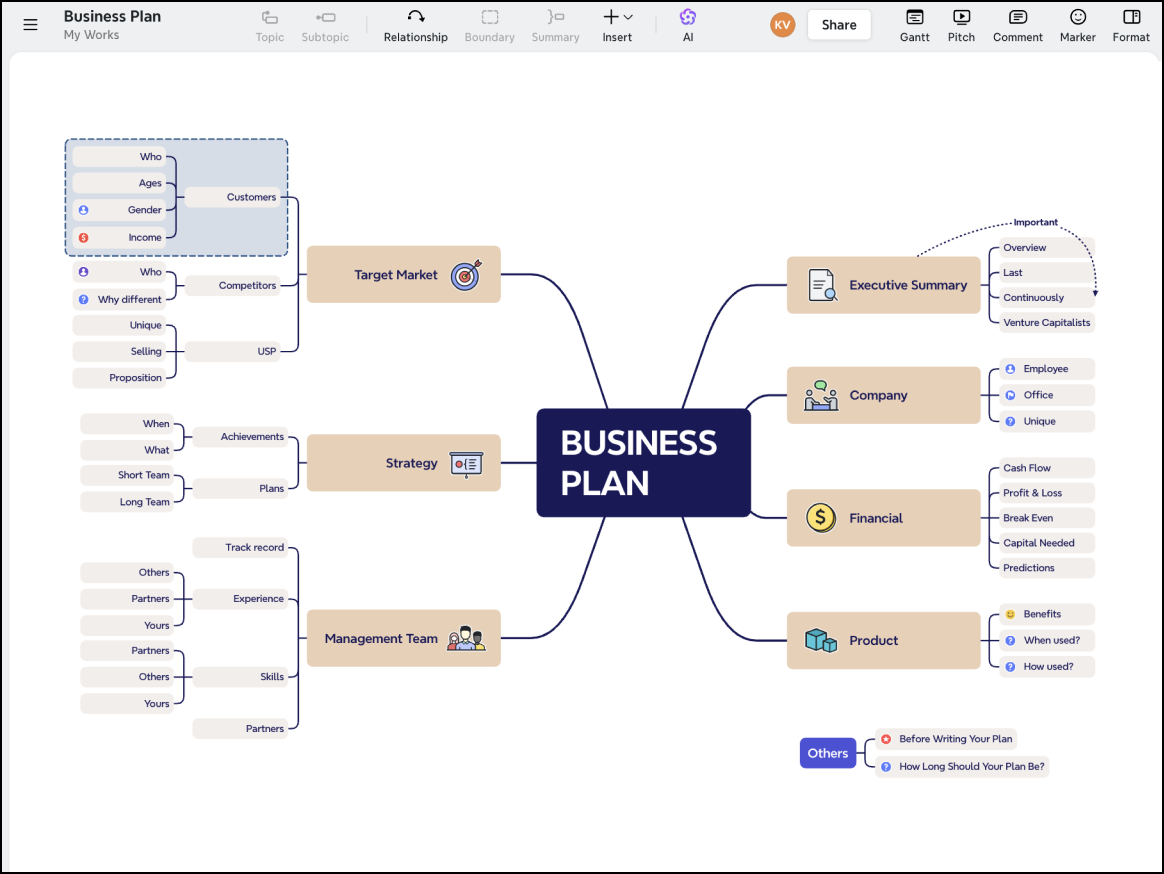Start Pitch mode

(x=961, y=26)
